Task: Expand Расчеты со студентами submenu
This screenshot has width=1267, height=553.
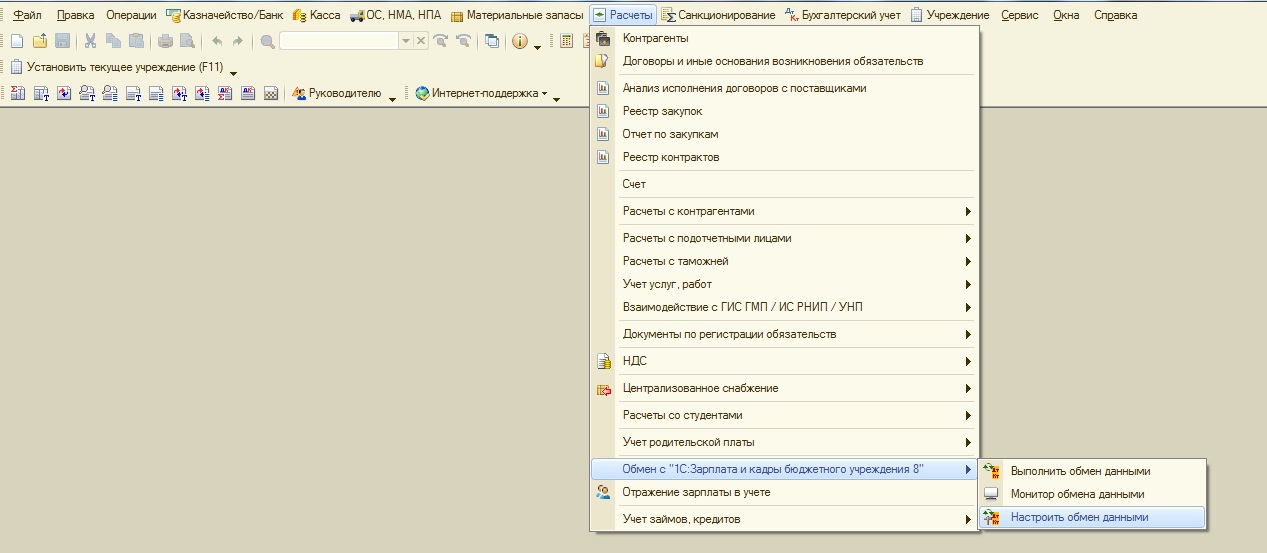Action: click(x=785, y=415)
